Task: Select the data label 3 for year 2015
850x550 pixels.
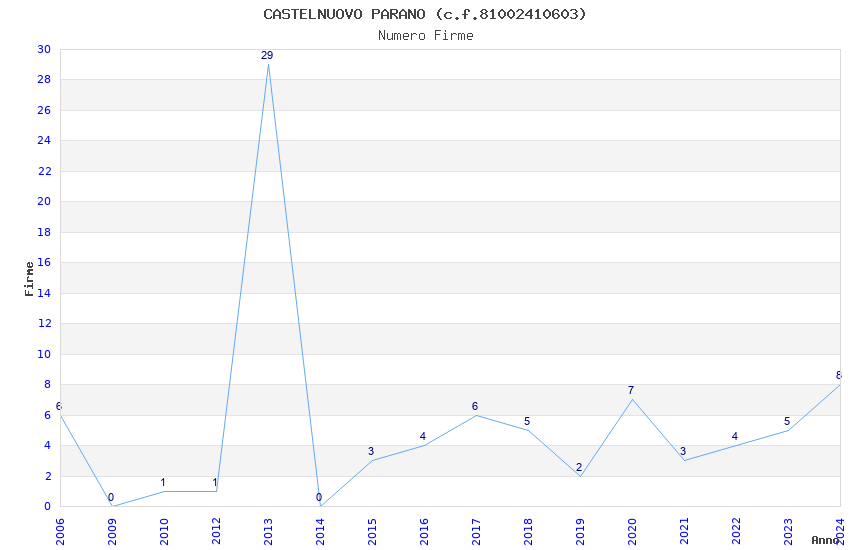Action: (x=371, y=451)
